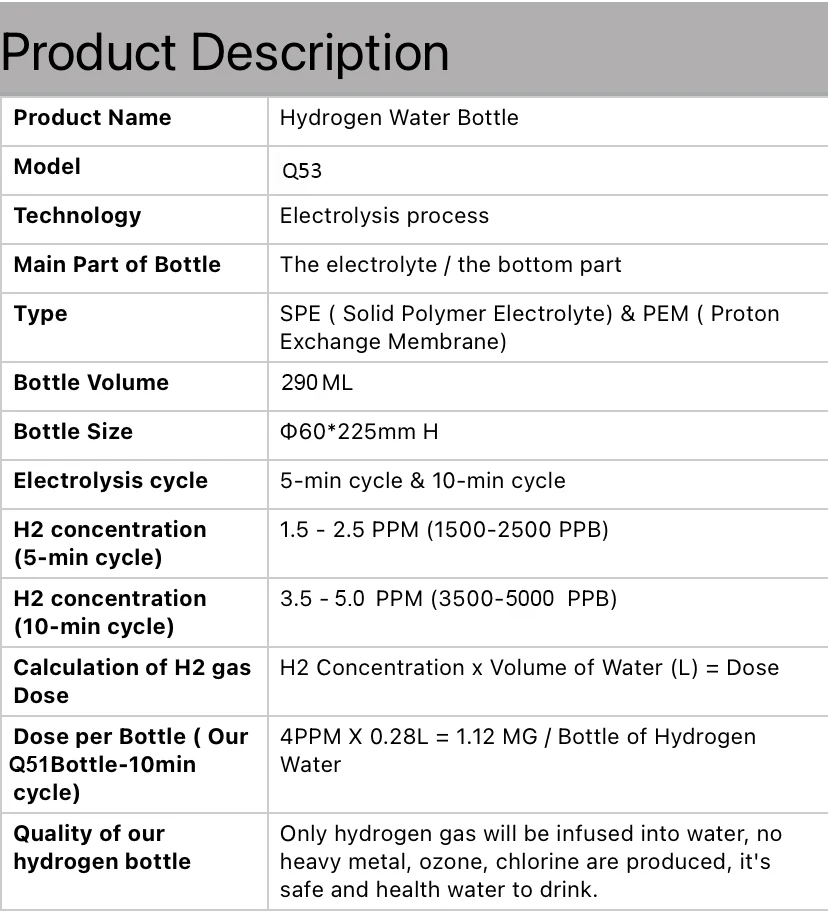Click the Technology row label
Screen dimensions: 828x920
coord(77,216)
